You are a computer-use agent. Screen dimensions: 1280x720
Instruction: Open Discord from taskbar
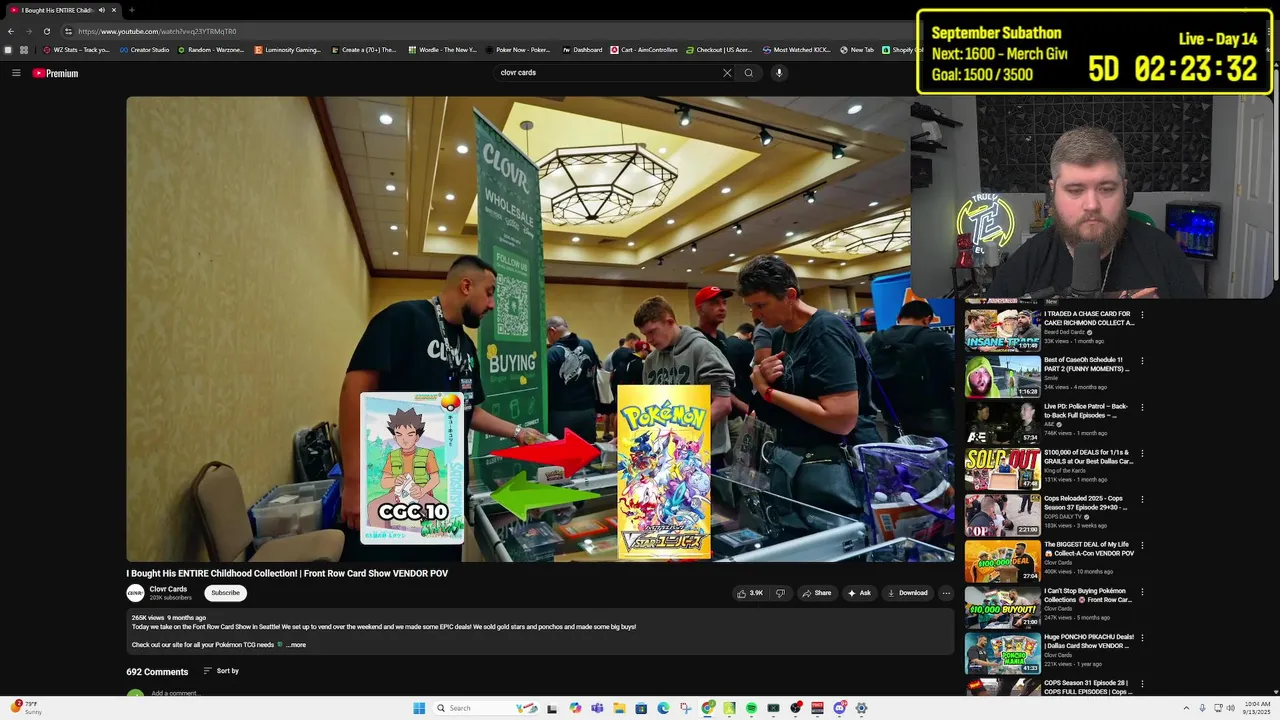point(839,708)
